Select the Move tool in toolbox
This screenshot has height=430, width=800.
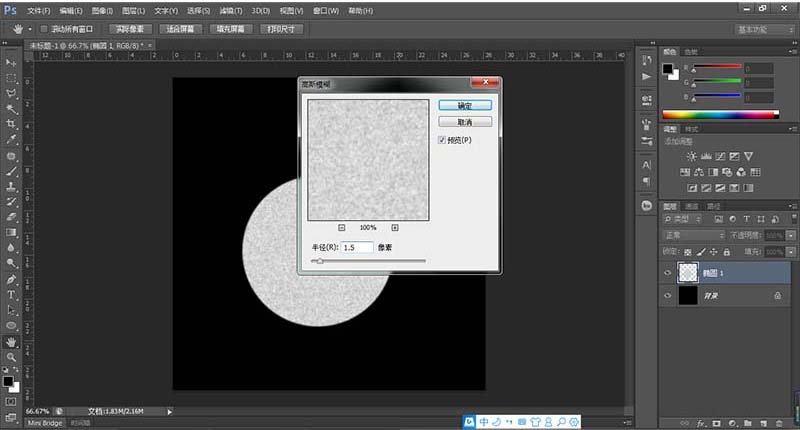(x=11, y=62)
